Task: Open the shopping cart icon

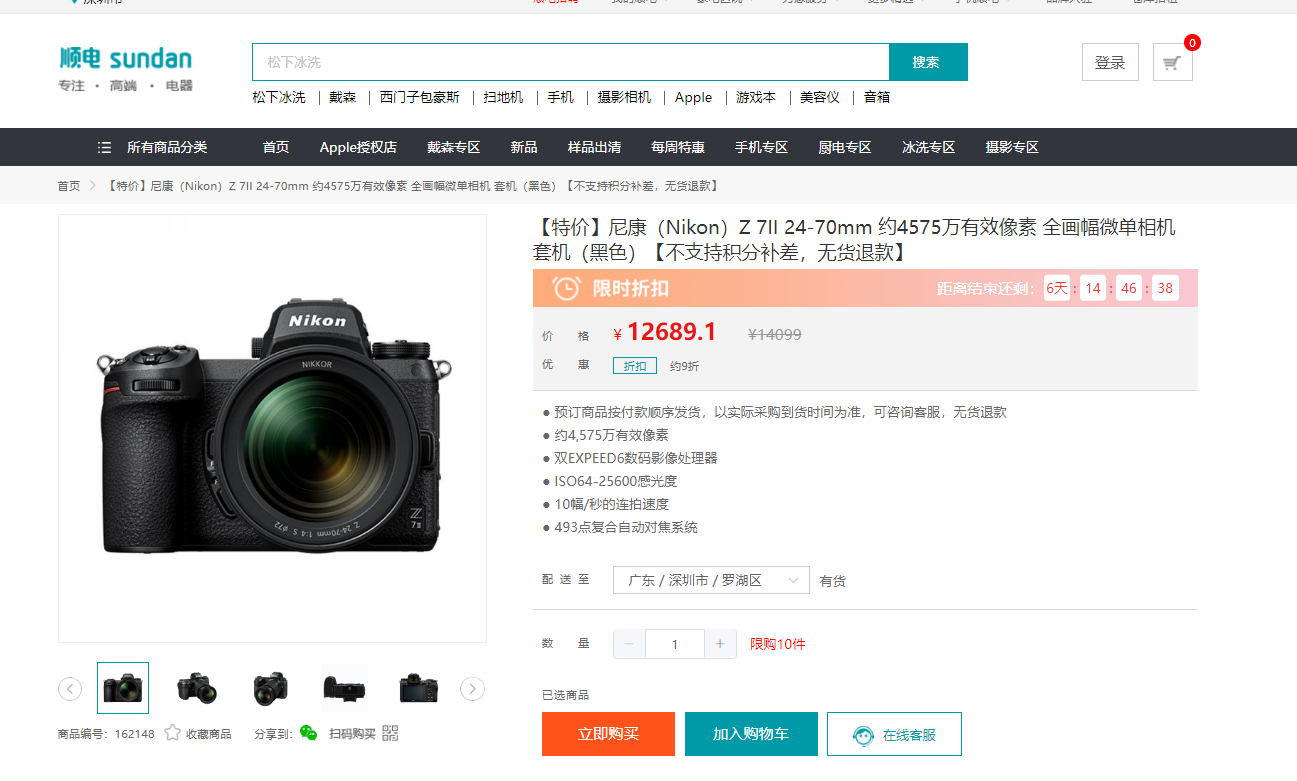Action: point(1172,62)
